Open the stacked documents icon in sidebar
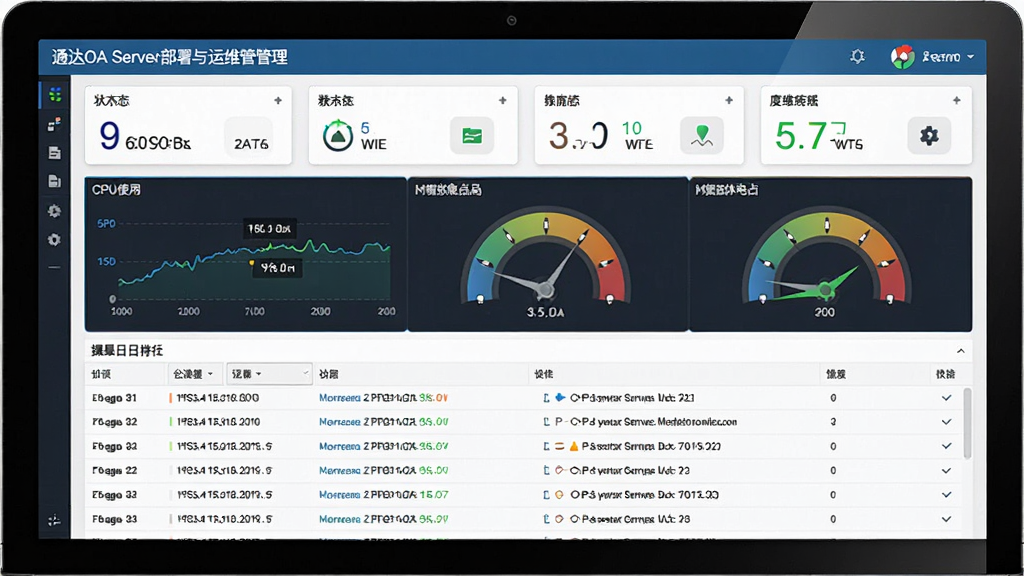The width and height of the screenshot is (1024, 576). click(54, 181)
